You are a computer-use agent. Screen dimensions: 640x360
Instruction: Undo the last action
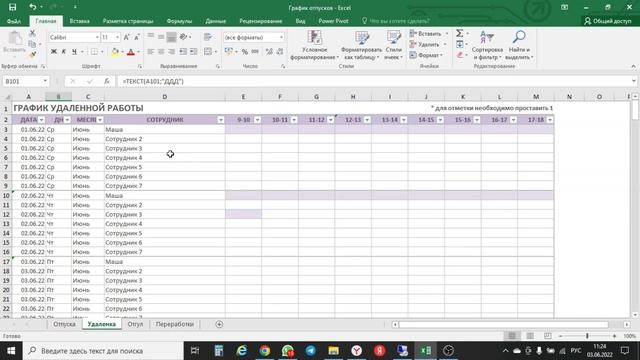[x=33, y=7]
